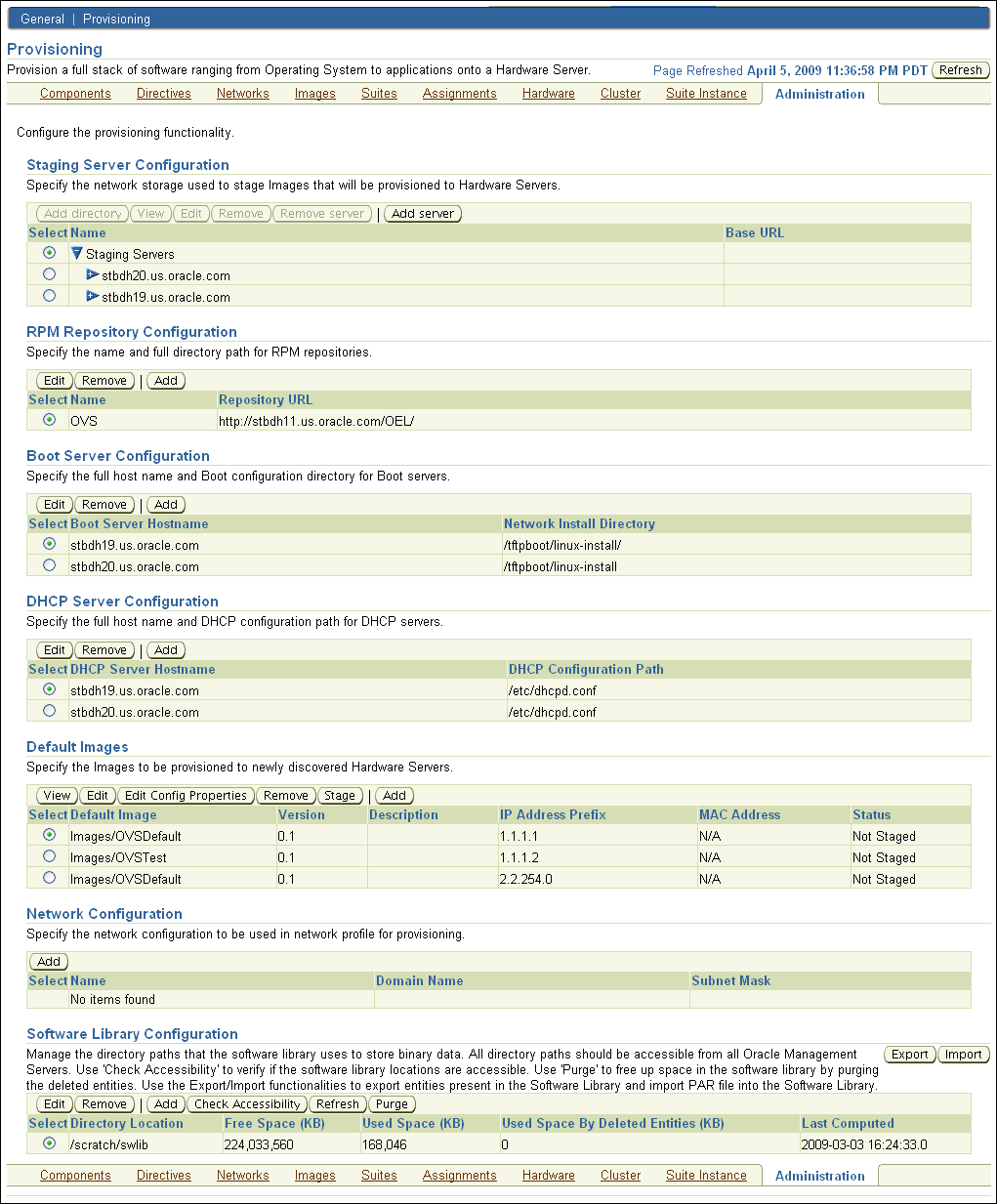Select the default image with prefix 2.2.254.0
The width and height of the screenshot is (997, 1204).
pyautogui.click(x=49, y=878)
